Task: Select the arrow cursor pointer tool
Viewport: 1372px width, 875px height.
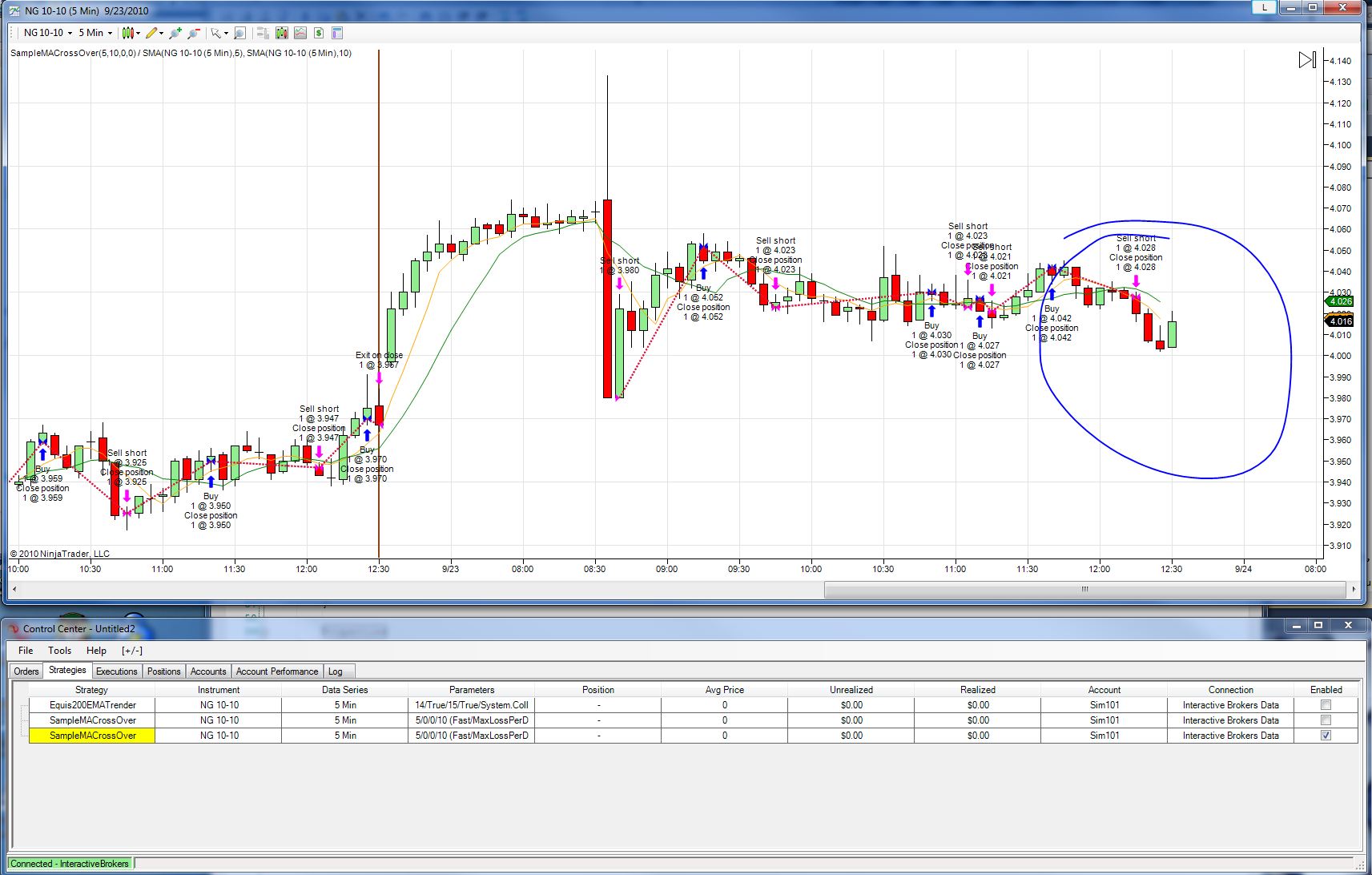Action: pyautogui.click(x=215, y=33)
